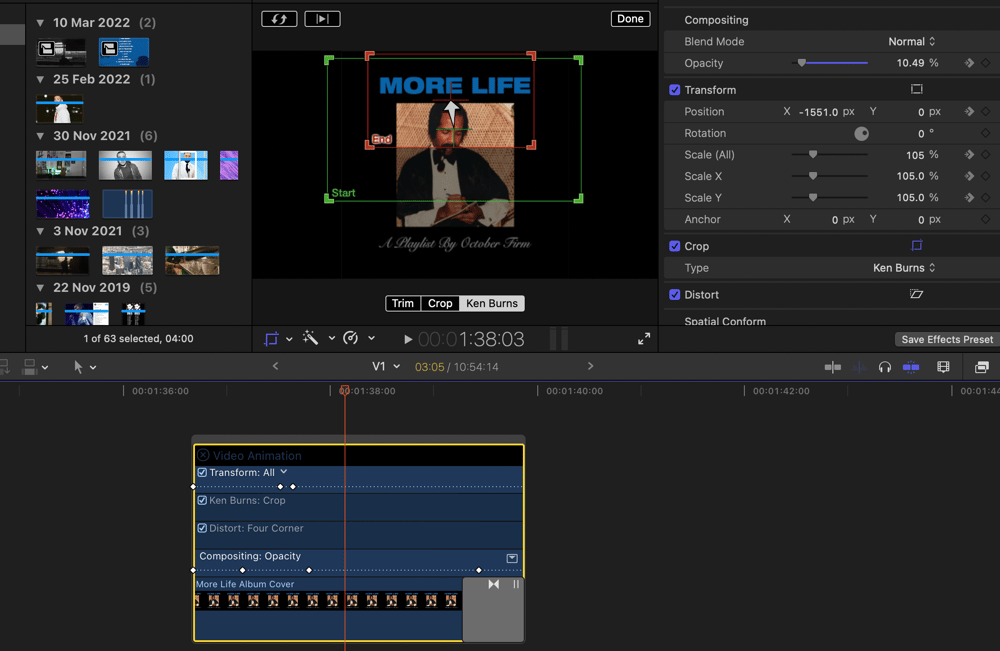Toggle Distort: Four Corner checkbox
Viewport: 1000px width, 651px height.
pyautogui.click(x=202, y=528)
